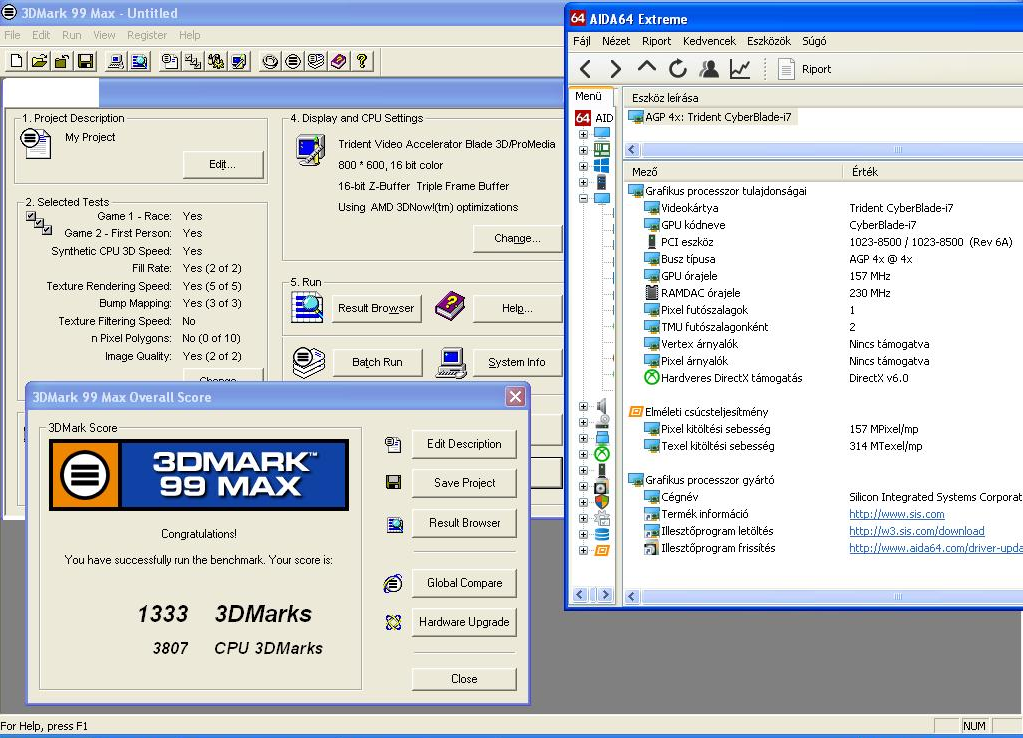Click Edit Description in the score dialog
1023x738 pixels.
(464, 444)
